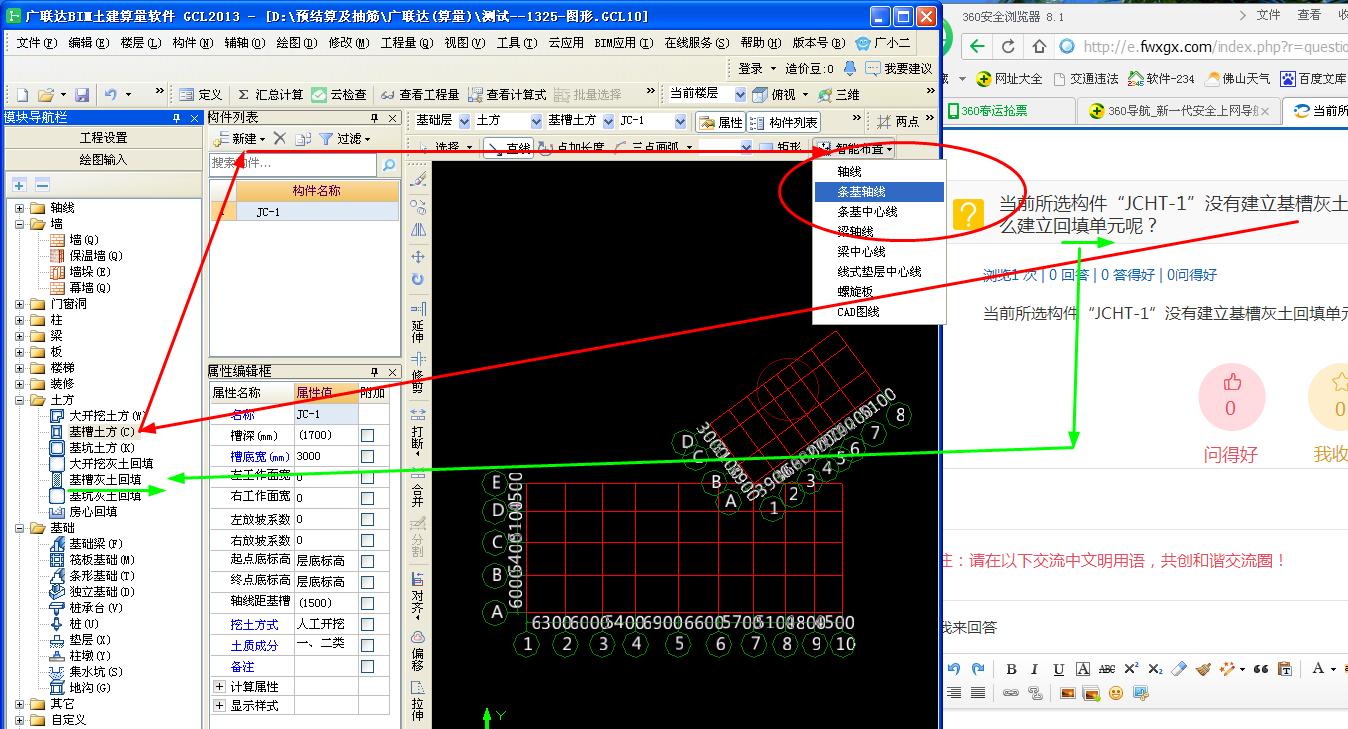Click italic I in answer editor
The image size is (1348, 729).
point(1034,669)
